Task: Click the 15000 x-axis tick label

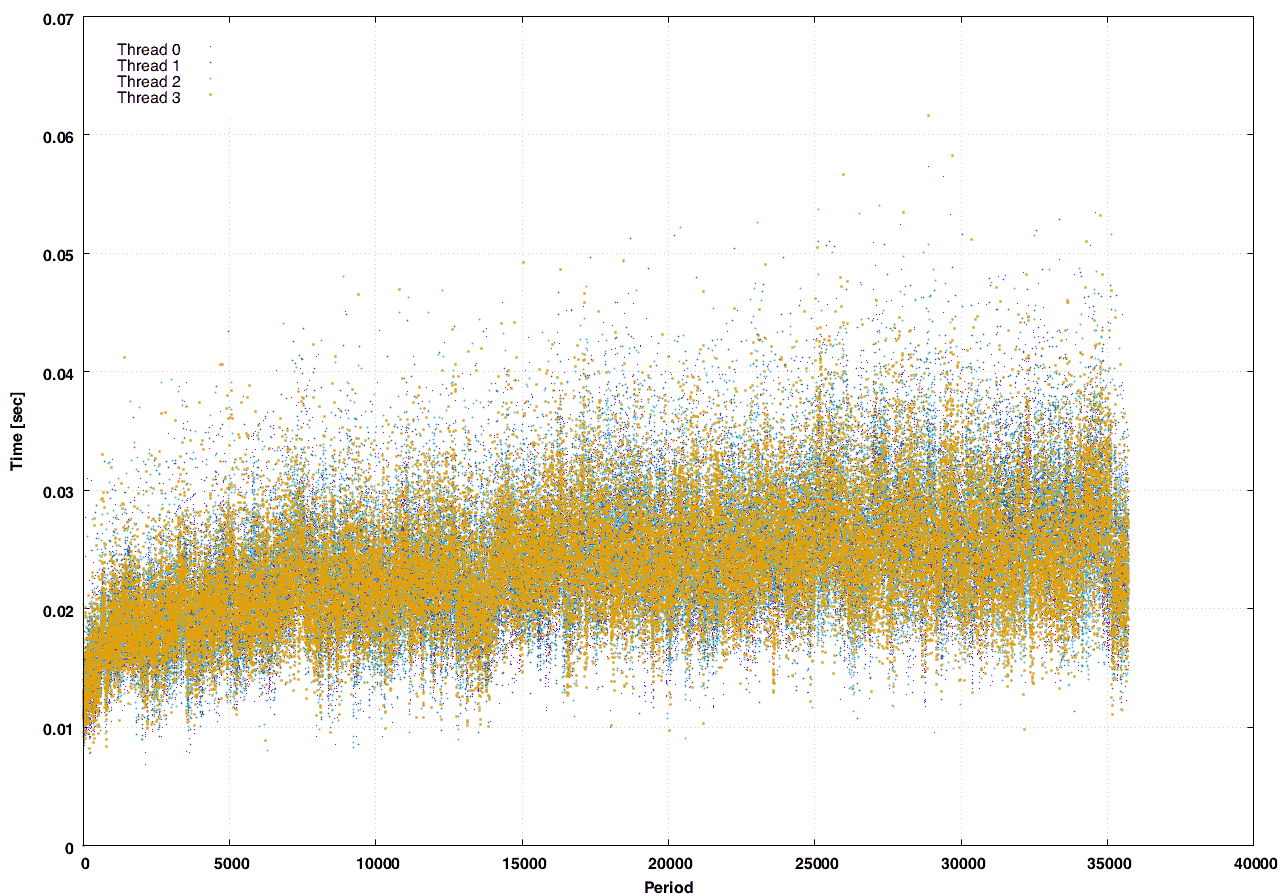Action: click(x=522, y=863)
